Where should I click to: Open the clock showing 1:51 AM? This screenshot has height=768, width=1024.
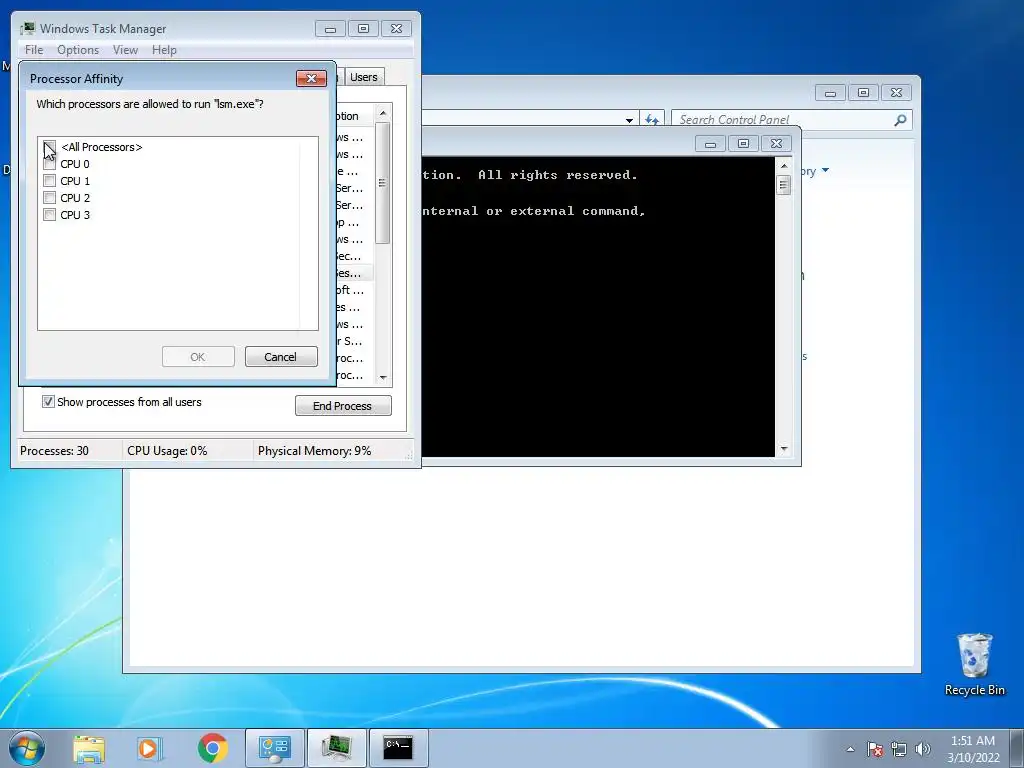click(973, 749)
